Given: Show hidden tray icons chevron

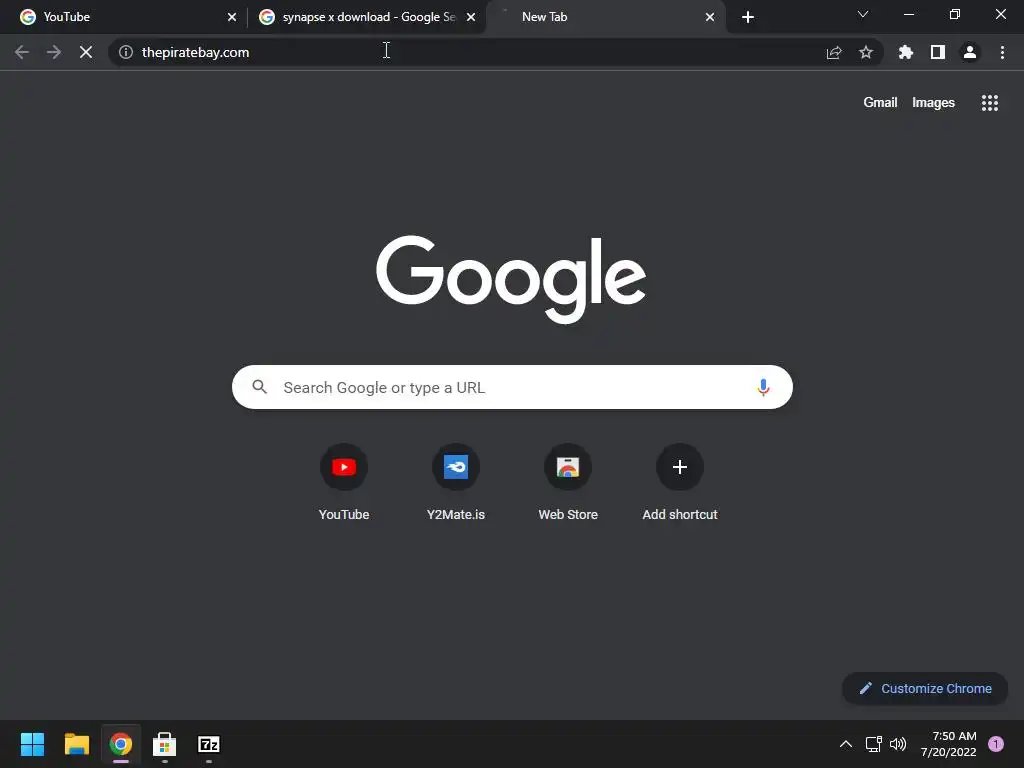Looking at the screenshot, I should pyautogui.click(x=846, y=744).
